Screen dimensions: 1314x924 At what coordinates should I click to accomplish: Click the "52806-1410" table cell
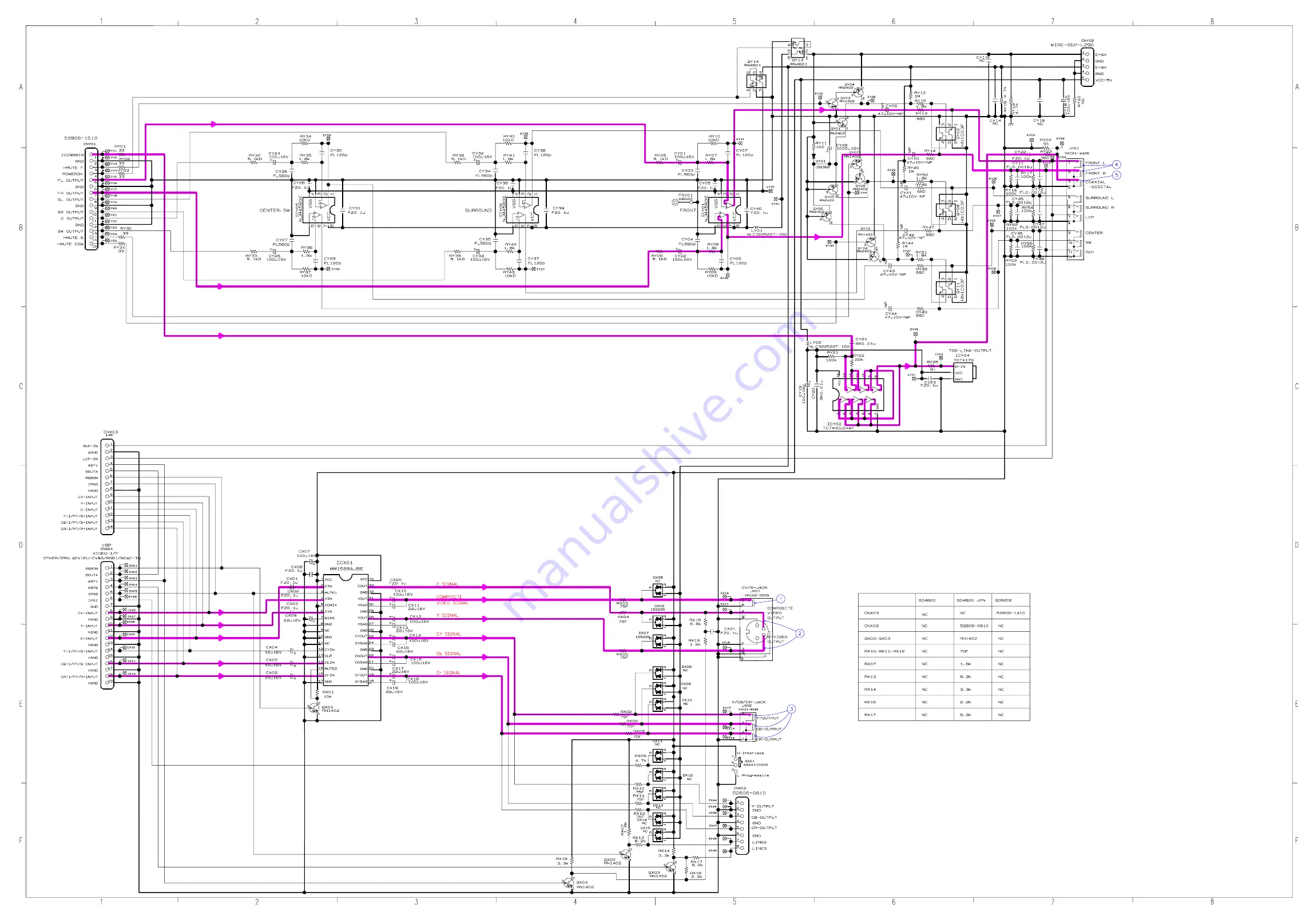pos(1011,613)
